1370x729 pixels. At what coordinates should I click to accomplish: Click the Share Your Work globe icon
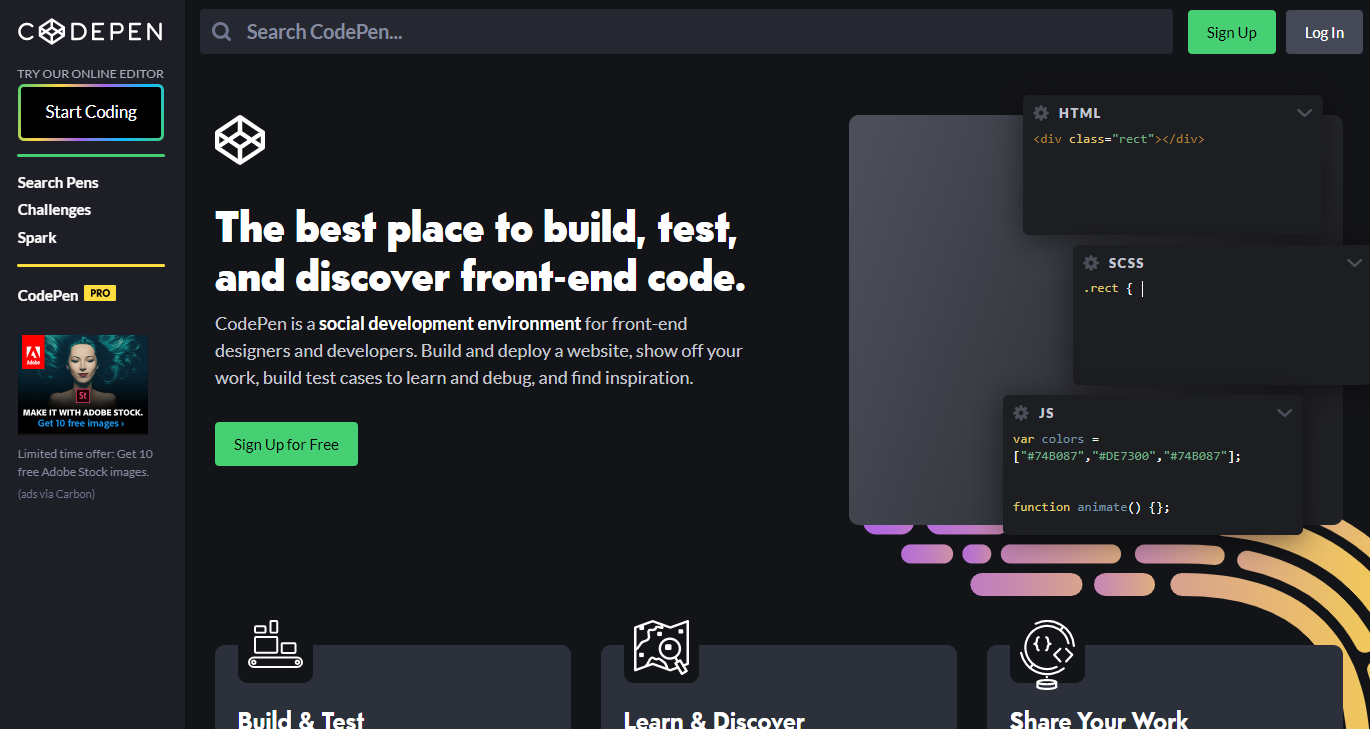[x=1047, y=655]
